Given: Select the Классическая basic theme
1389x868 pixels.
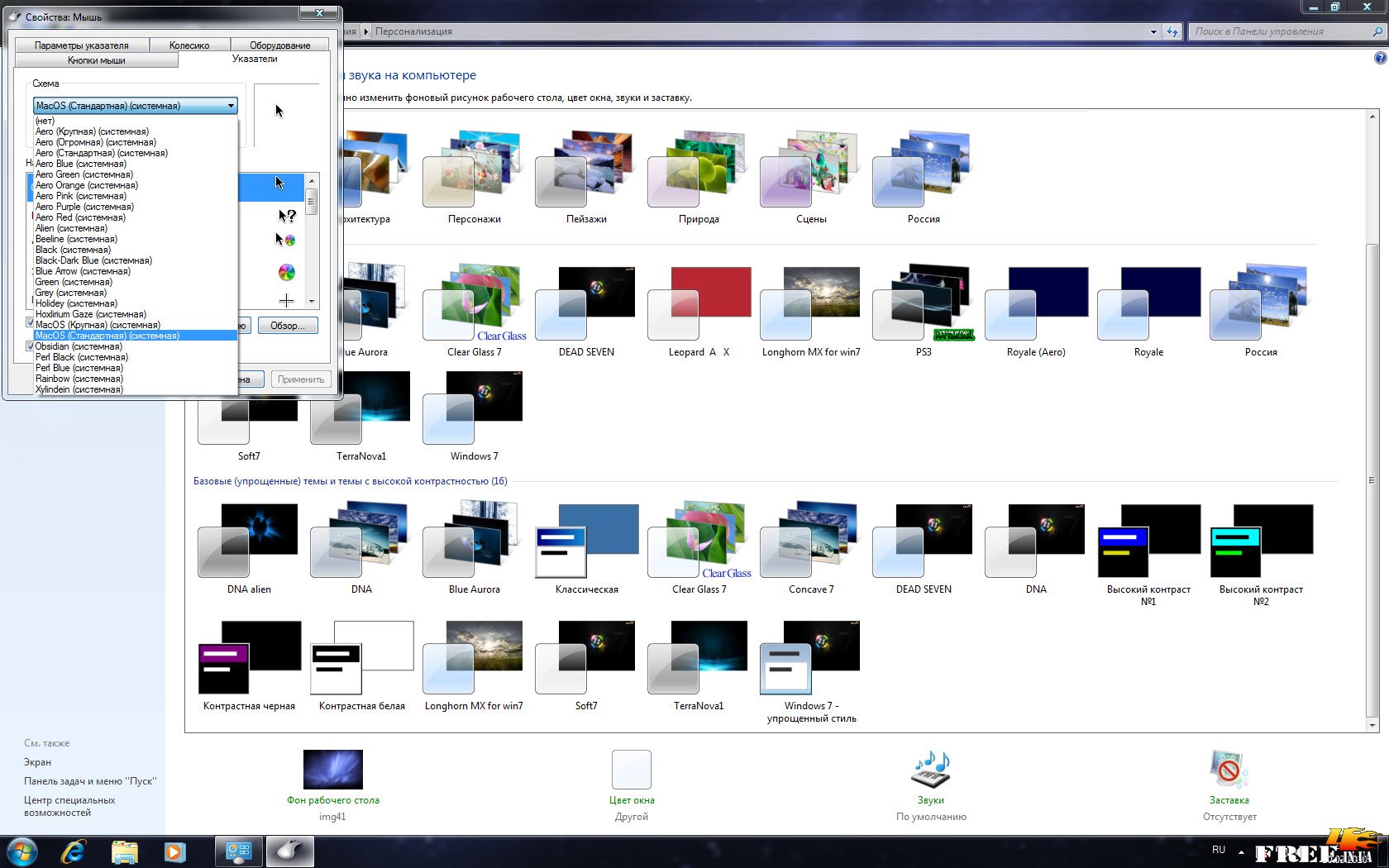Looking at the screenshot, I should coord(586,548).
